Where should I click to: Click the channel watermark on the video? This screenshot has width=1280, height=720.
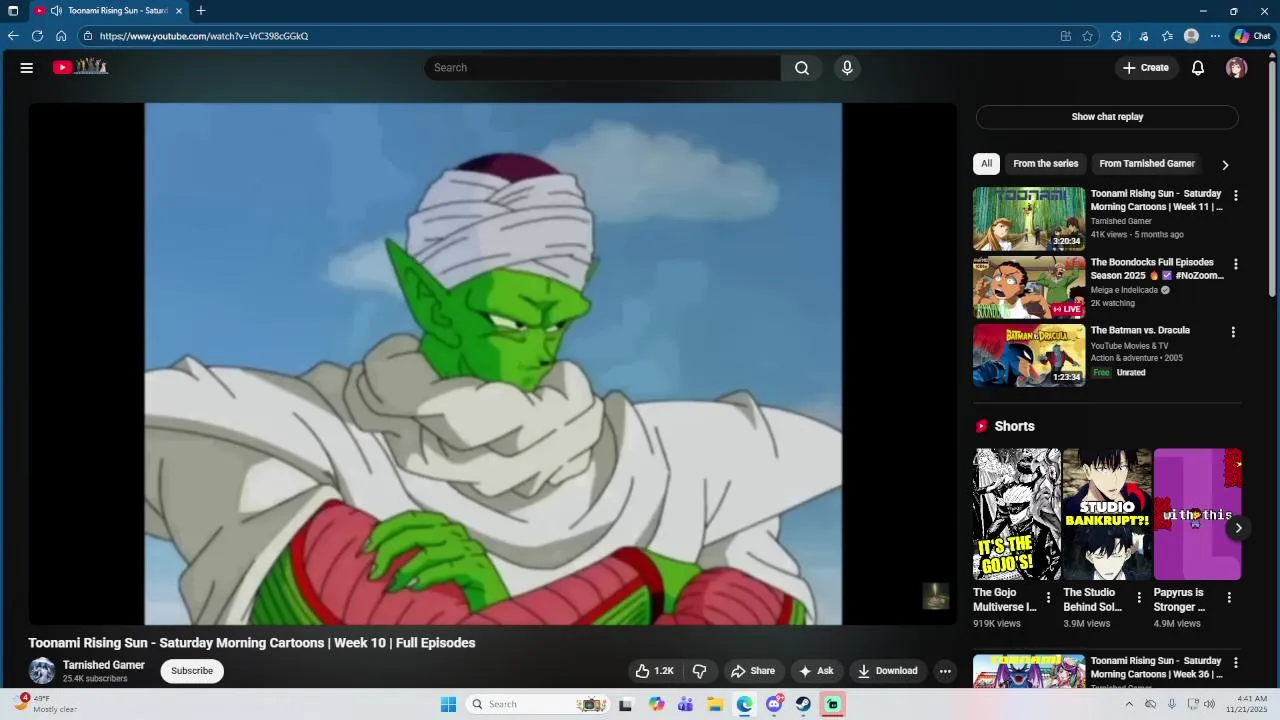pos(935,596)
